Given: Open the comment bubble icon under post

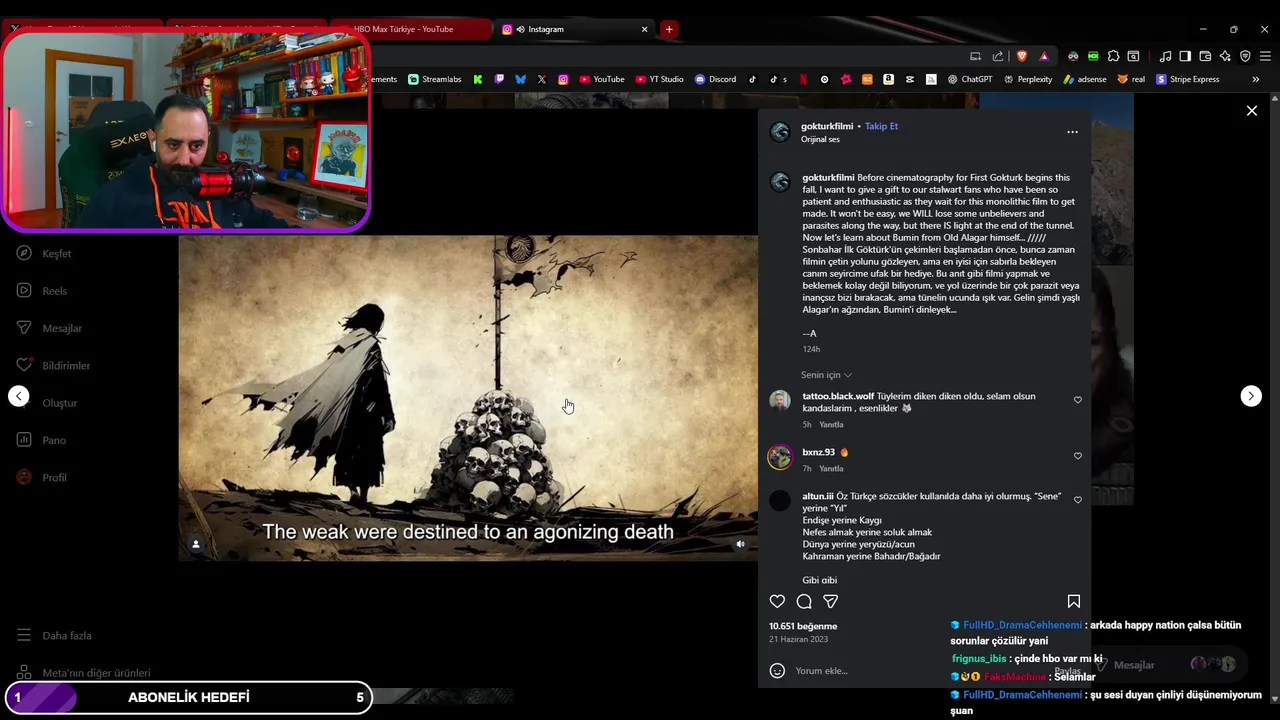Looking at the screenshot, I should (804, 601).
